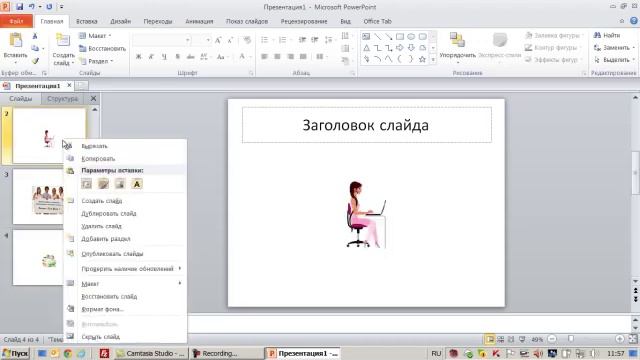Viewport: 640px width, 360px height.
Task: Click the Save icon in quick access toolbar
Action: coord(19,7)
